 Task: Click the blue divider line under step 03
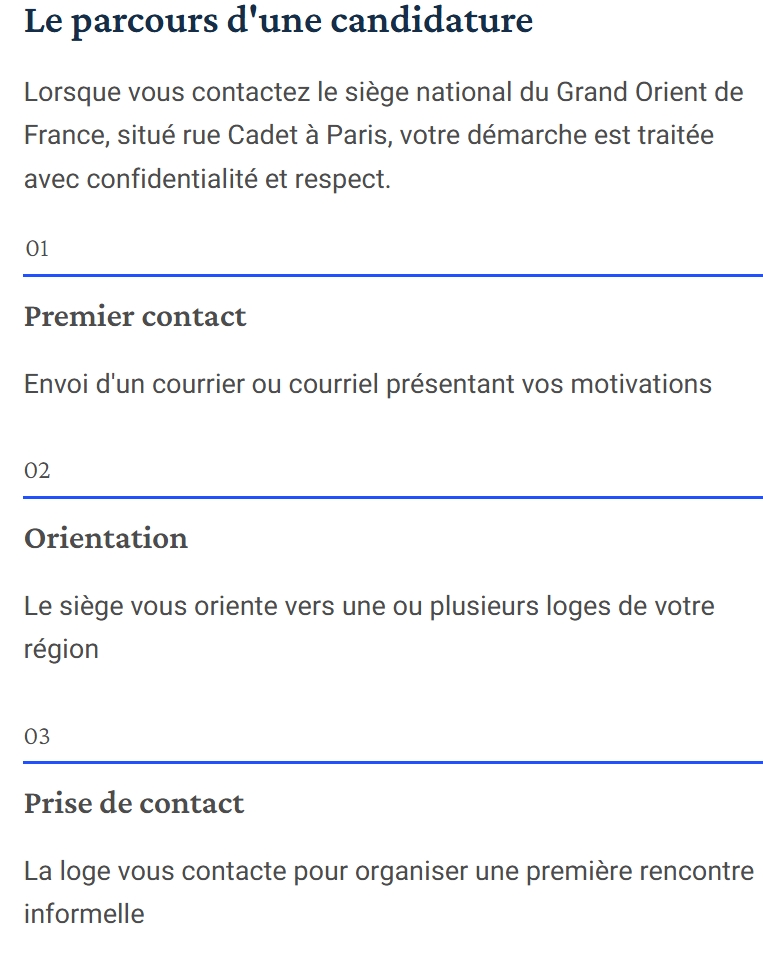click(x=392, y=762)
